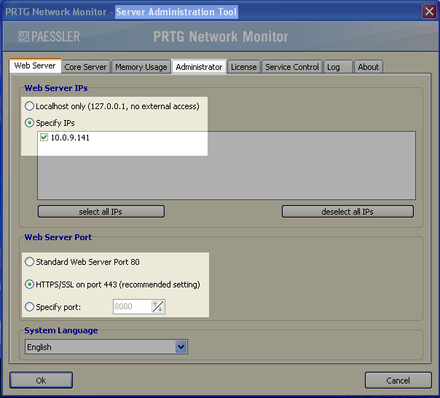Close the Server Administration Tool window
440x398 pixels.
(x=429, y=11)
